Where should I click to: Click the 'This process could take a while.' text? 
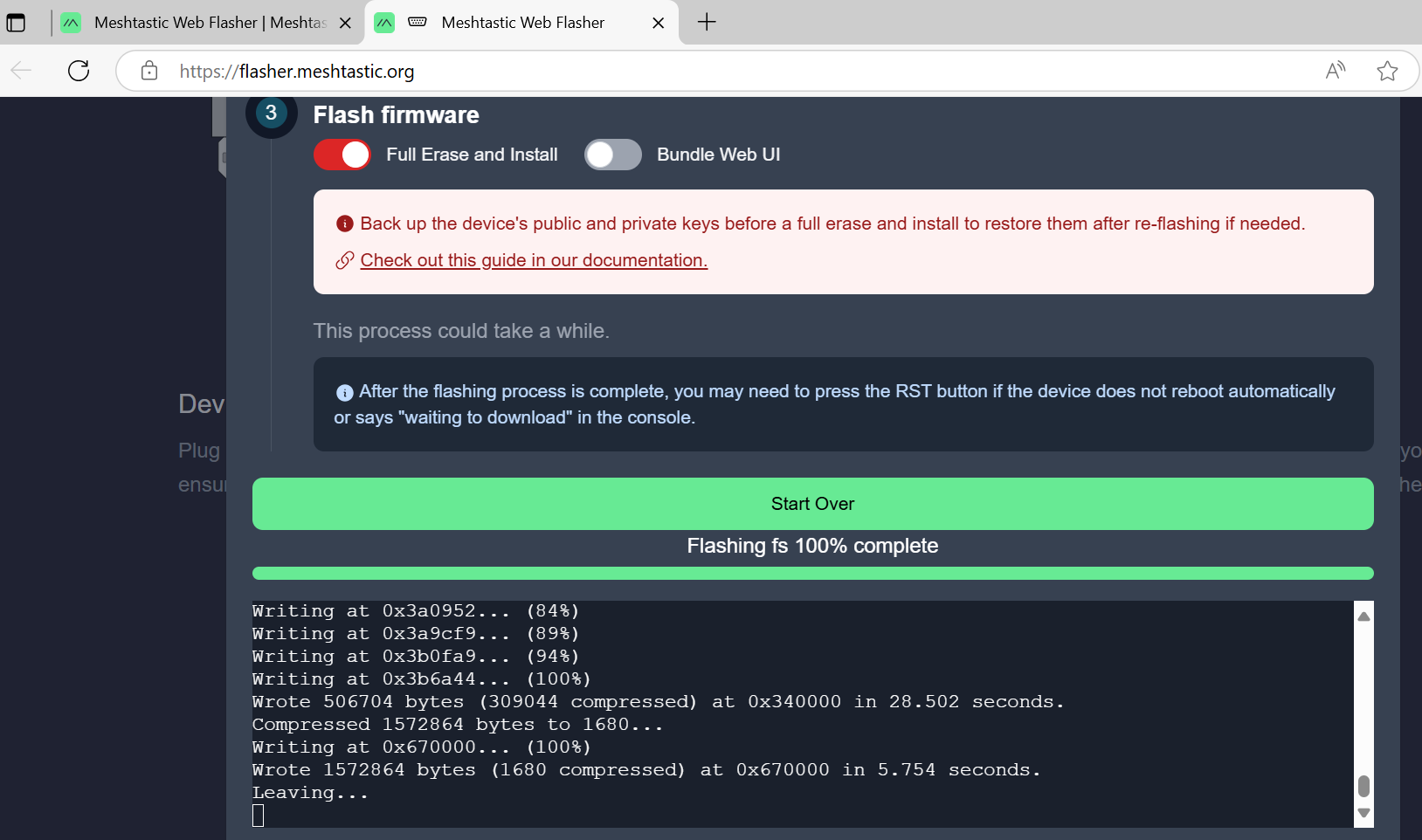click(x=461, y=331)
